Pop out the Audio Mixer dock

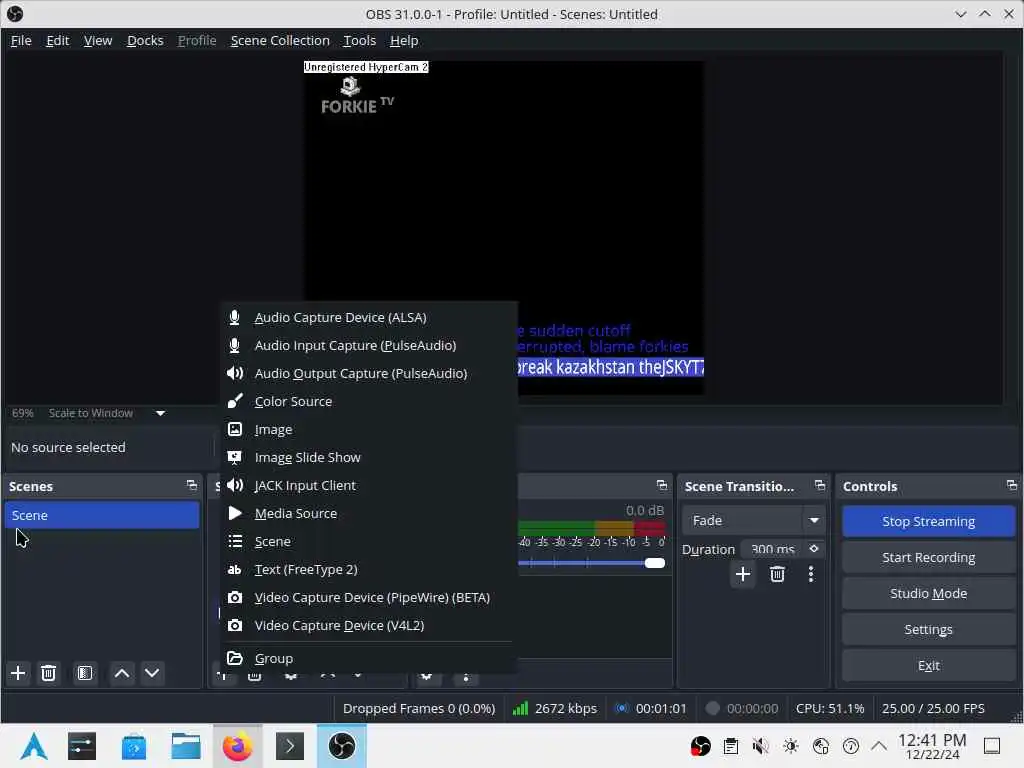(x=662, y=485)
